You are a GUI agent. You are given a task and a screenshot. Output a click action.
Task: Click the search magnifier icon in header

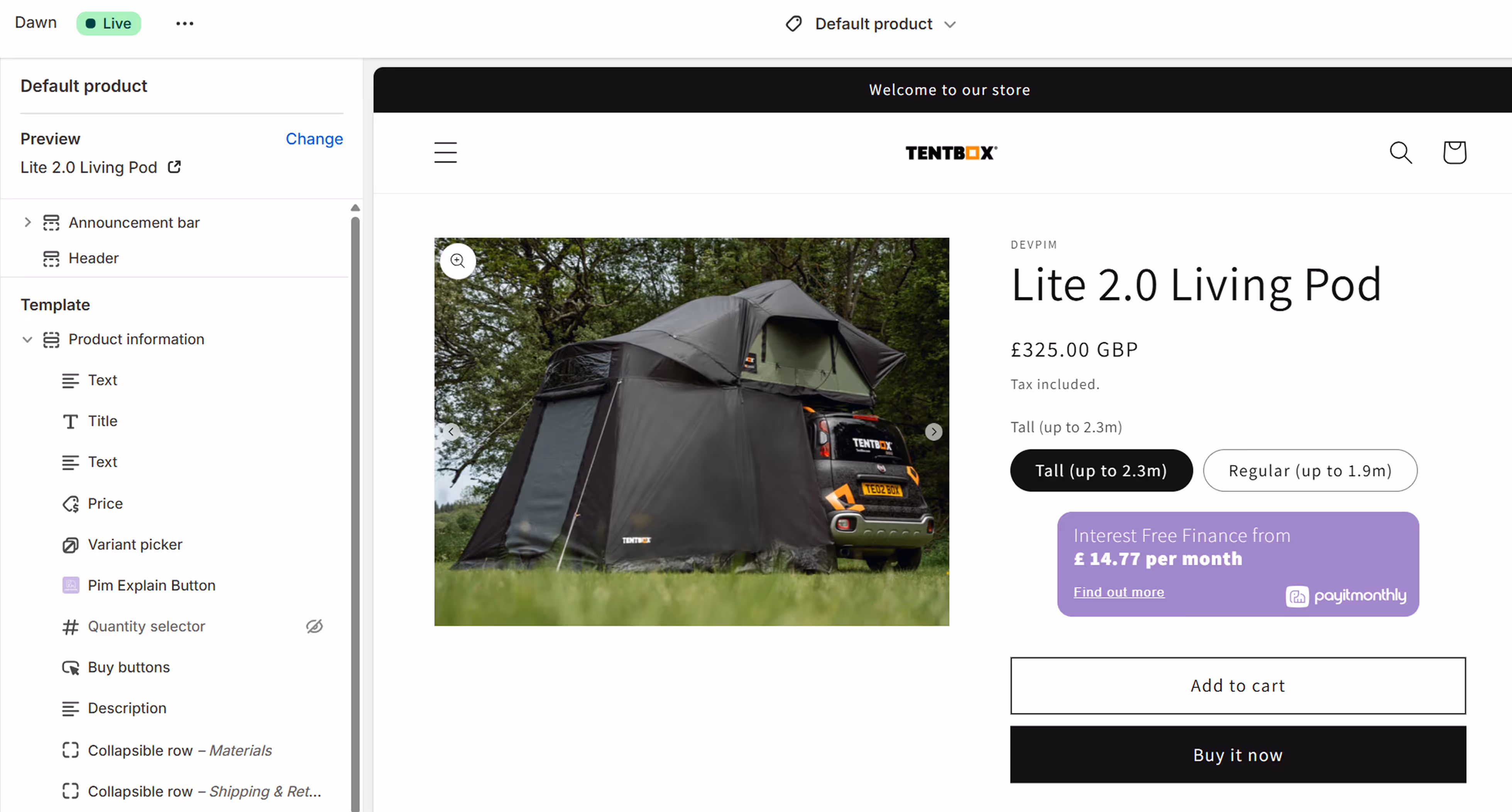[x=1401, y=153]
